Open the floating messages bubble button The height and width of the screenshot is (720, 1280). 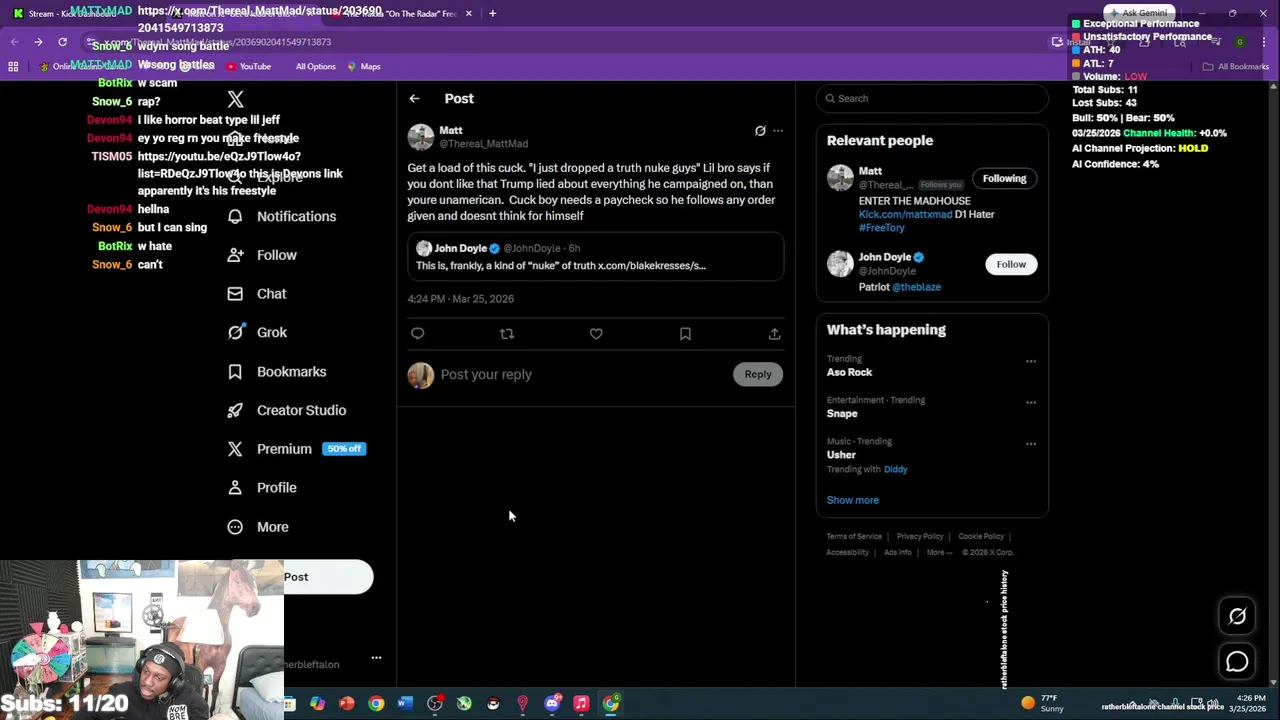pos(1237,662)
